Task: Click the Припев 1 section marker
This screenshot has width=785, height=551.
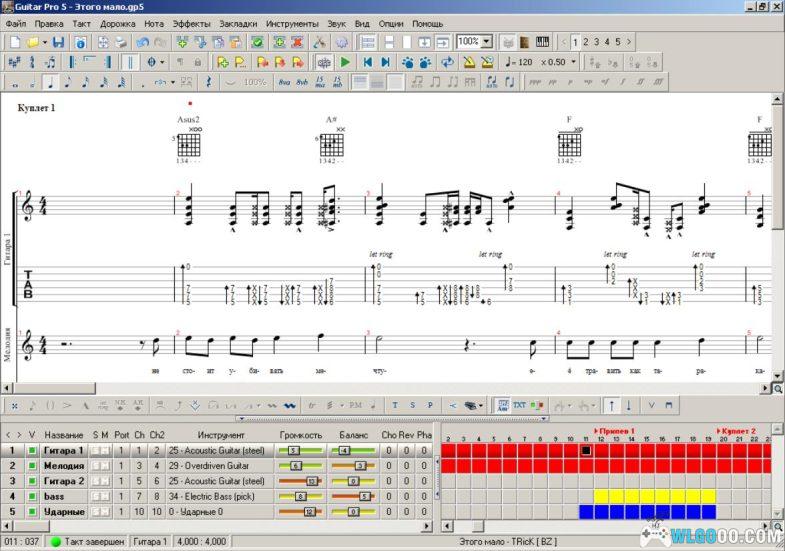Action: [615, 430]
